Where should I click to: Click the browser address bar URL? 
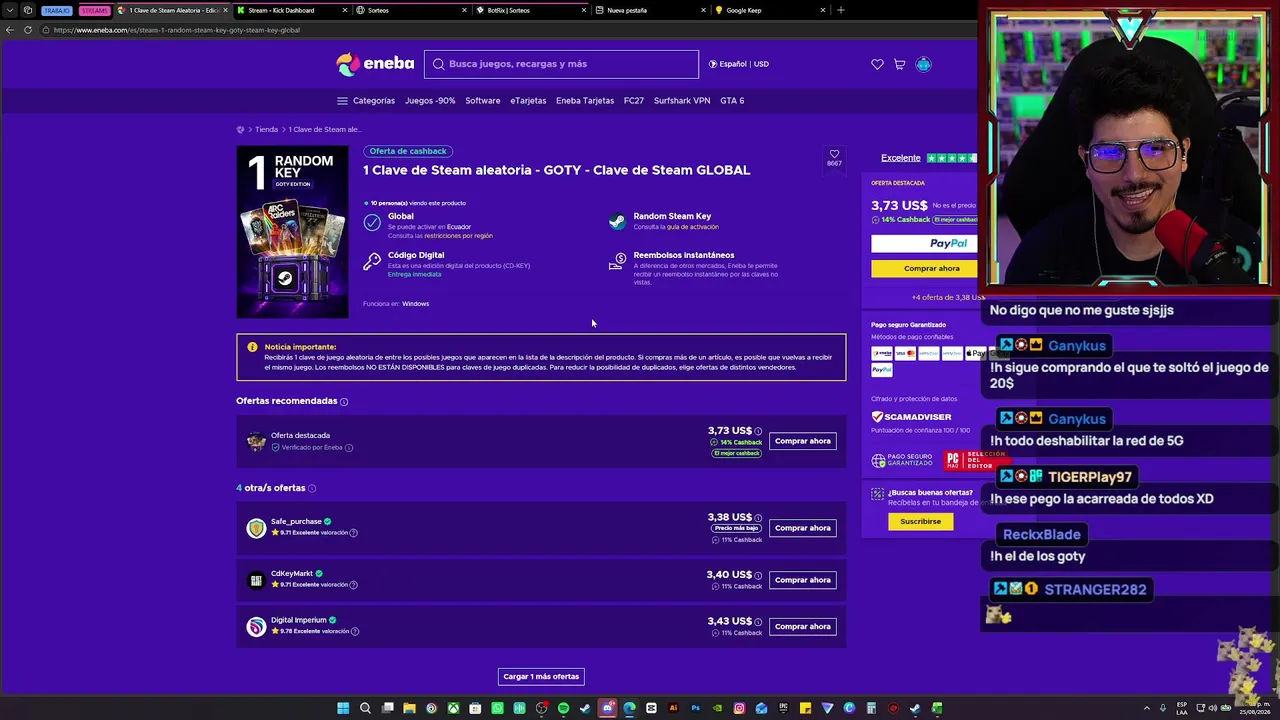(x=177, y=30)
